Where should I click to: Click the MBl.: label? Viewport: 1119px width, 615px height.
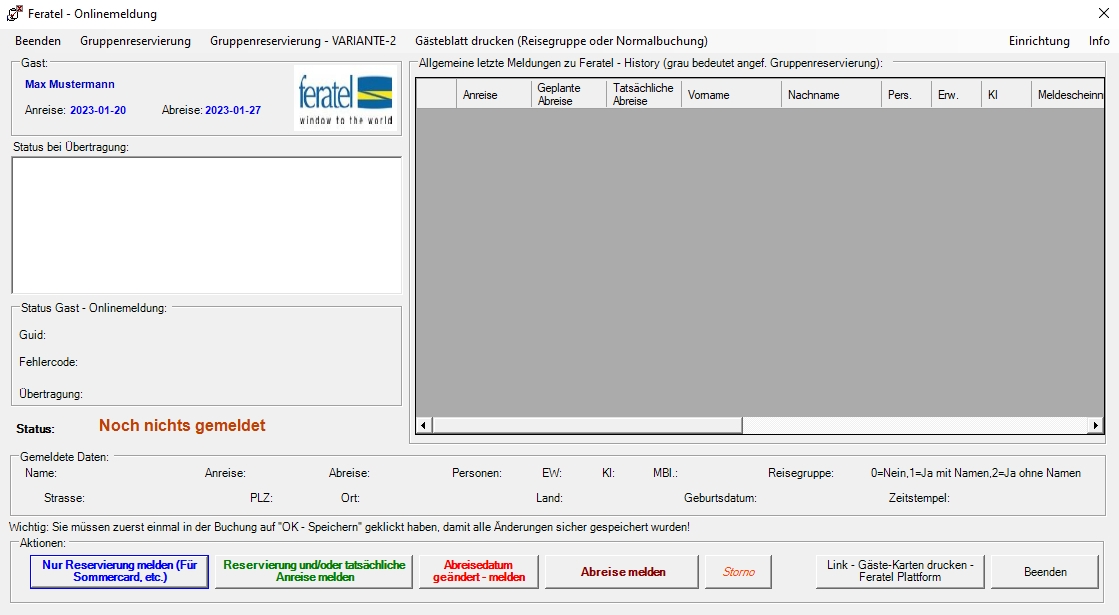click(x=665, y=473)
